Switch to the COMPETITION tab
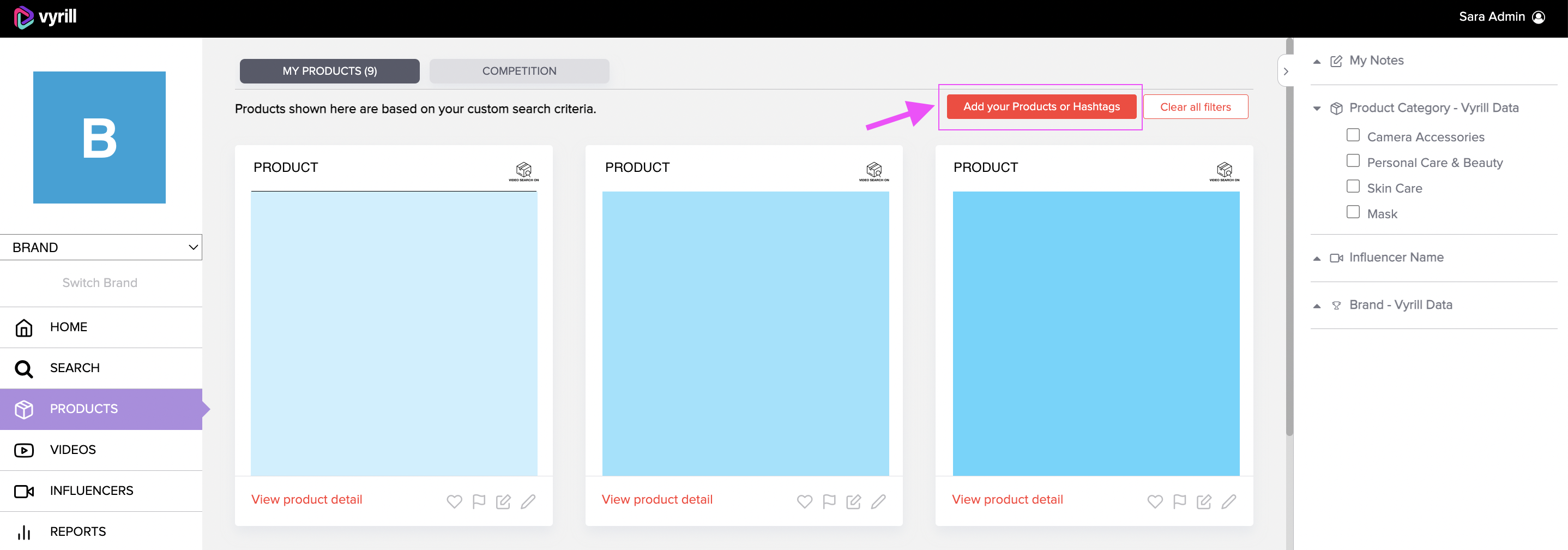The height and width of the screenshot is (550, 1568). point(519,71)
